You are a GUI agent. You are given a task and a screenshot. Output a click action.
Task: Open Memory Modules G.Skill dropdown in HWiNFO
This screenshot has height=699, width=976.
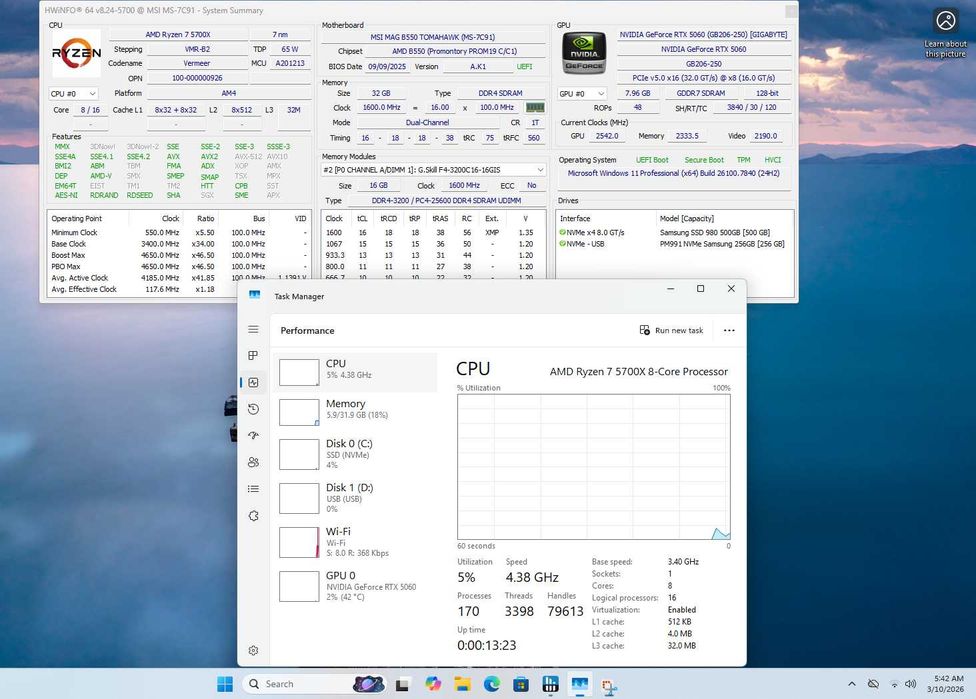[x=433, y=170]
